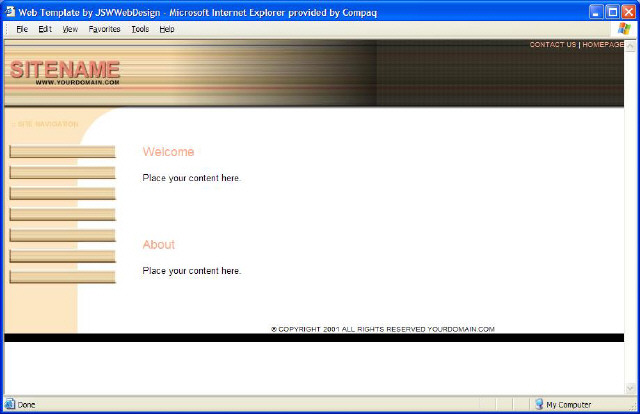This screenshot has width=640, height=414.
Task: Go to the HOMEPAGE link
Action: click(603, 45)
